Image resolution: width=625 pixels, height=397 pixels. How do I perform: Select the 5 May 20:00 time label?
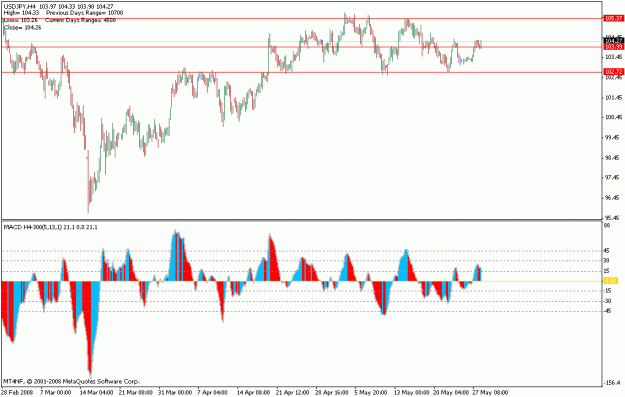pyautogui.click(x=371, y=393)
